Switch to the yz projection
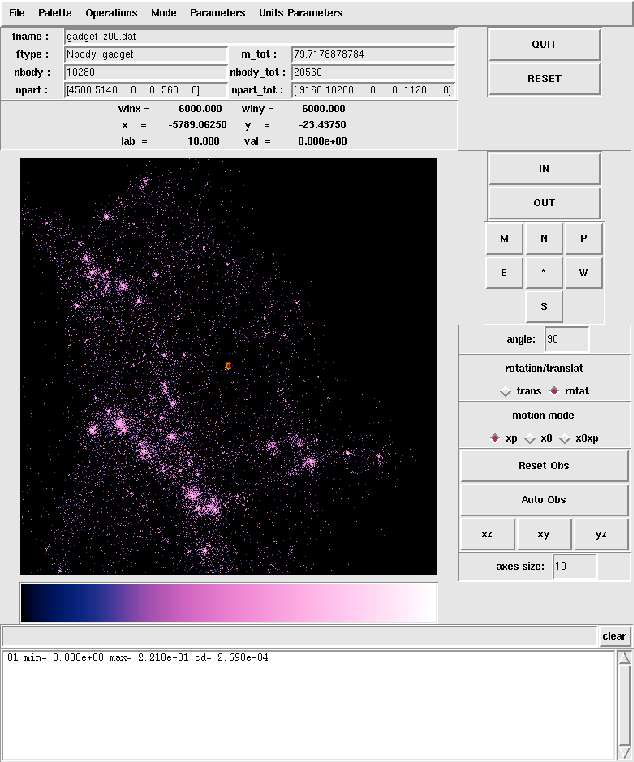This screenshot has width=634, height=762. [x=601, y=534]
